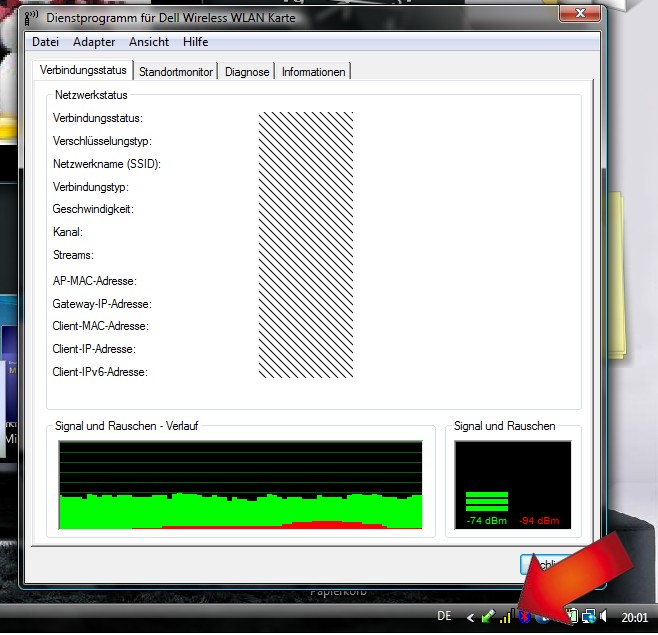Click the -74 dBm signal value
Viewport: 658px width, 635px height.
tap(487, 521)
